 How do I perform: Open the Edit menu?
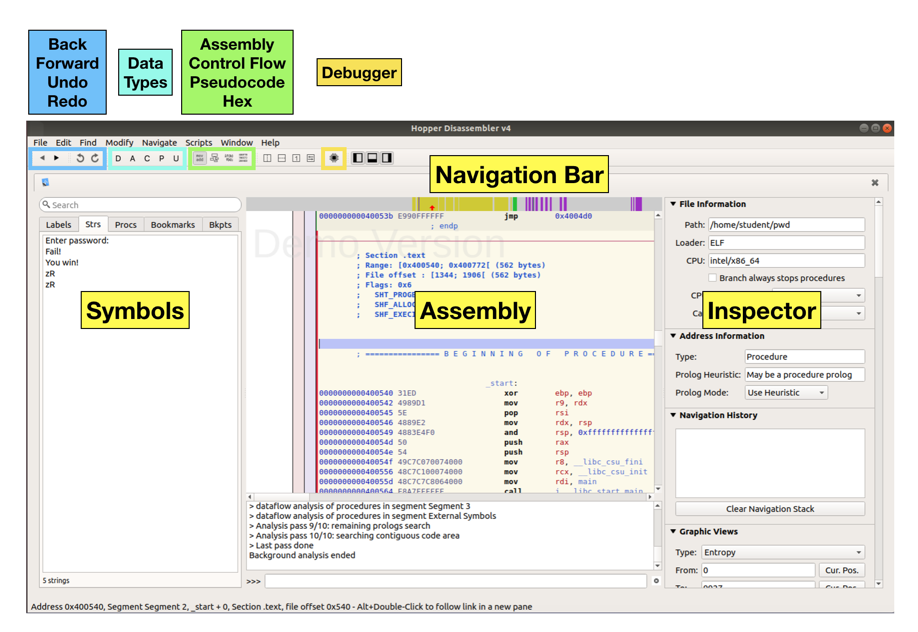coord(63,142)
